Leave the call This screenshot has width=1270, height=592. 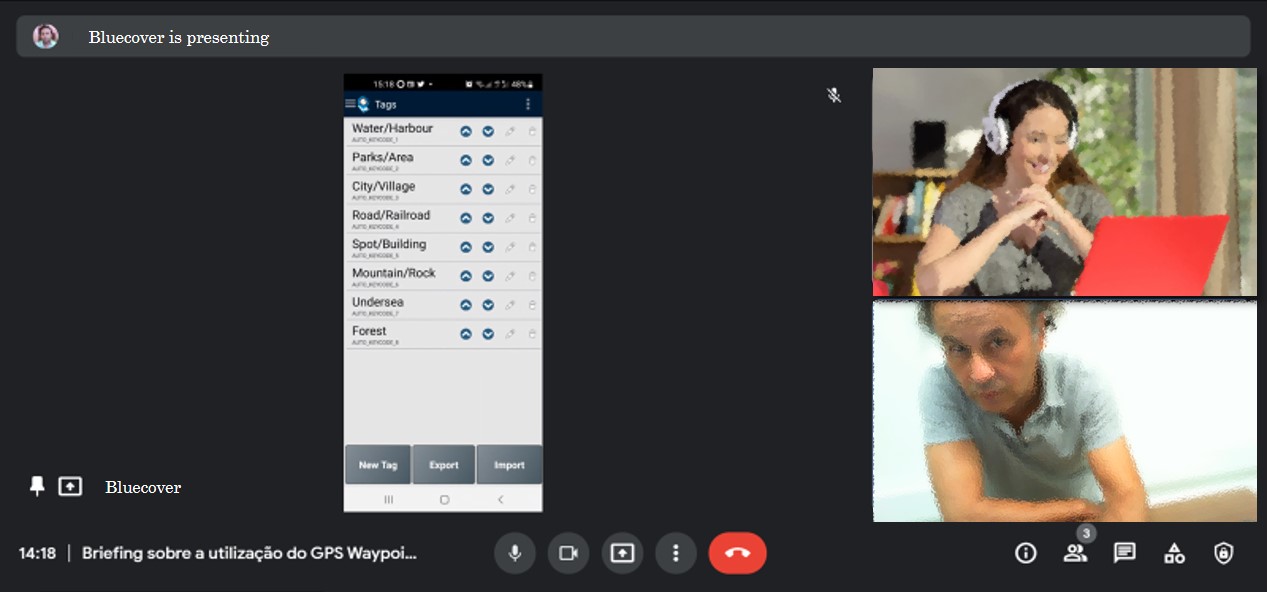738,553
